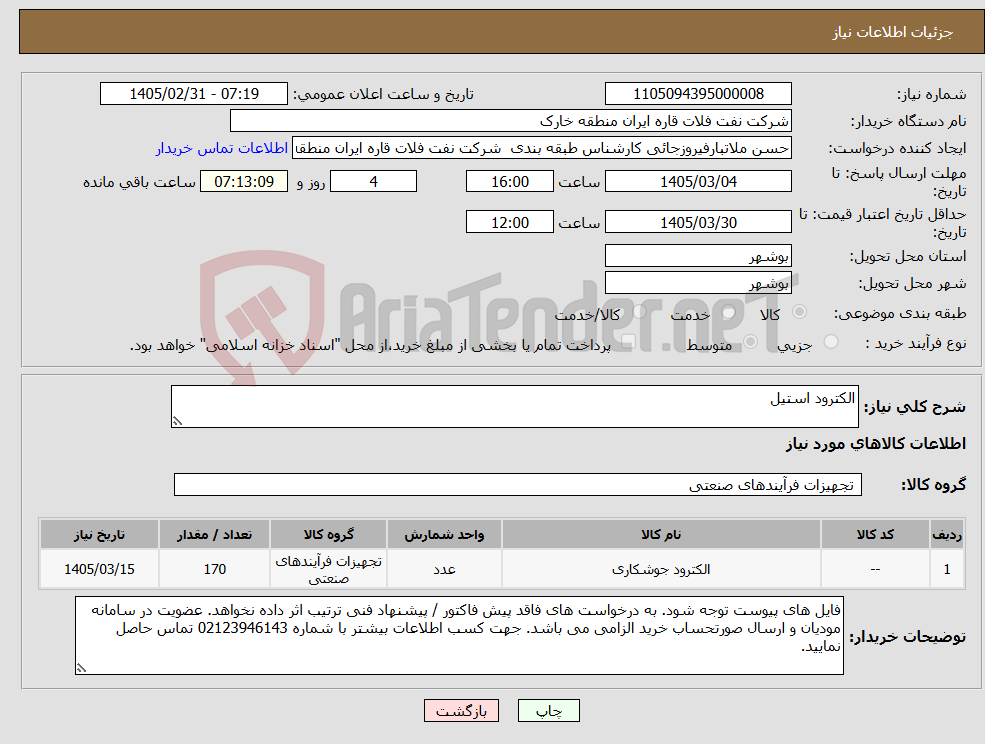Select the کالا/خدمت radio button

point(639,312)
